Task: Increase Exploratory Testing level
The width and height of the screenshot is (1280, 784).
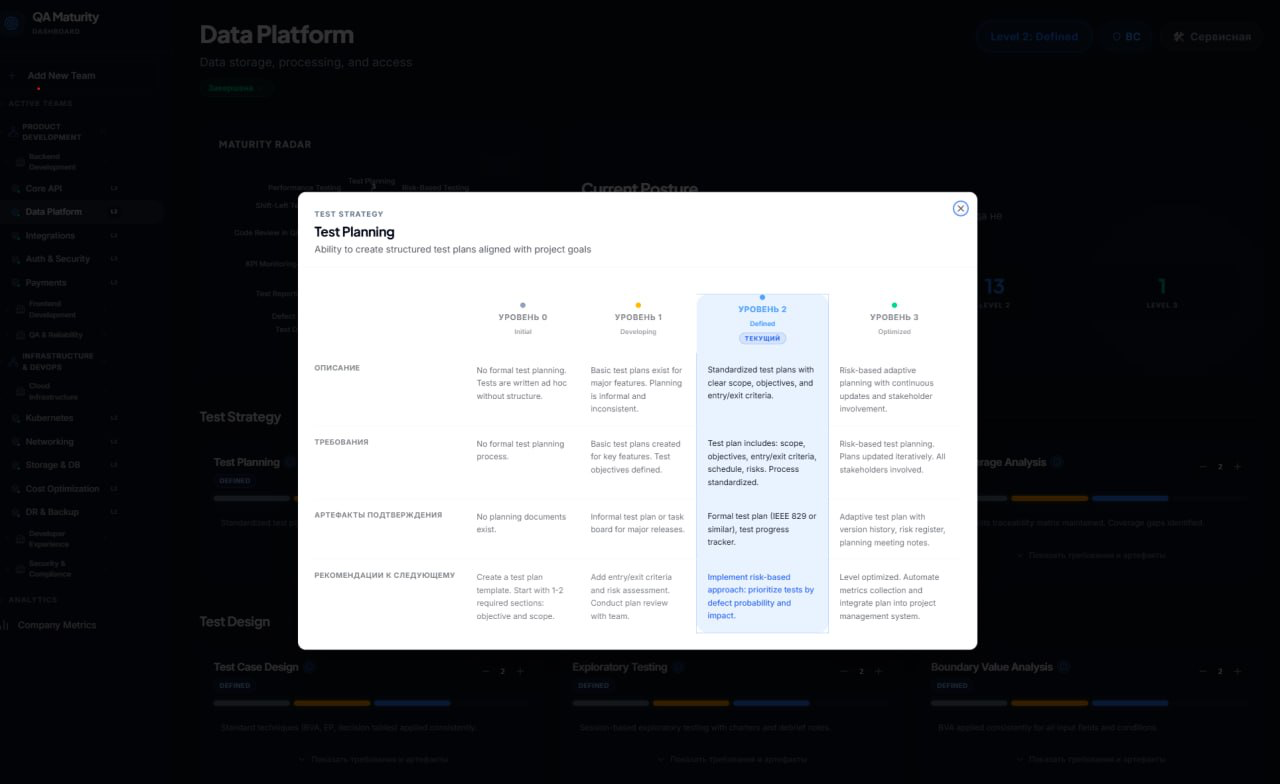Action: [879, 671]
